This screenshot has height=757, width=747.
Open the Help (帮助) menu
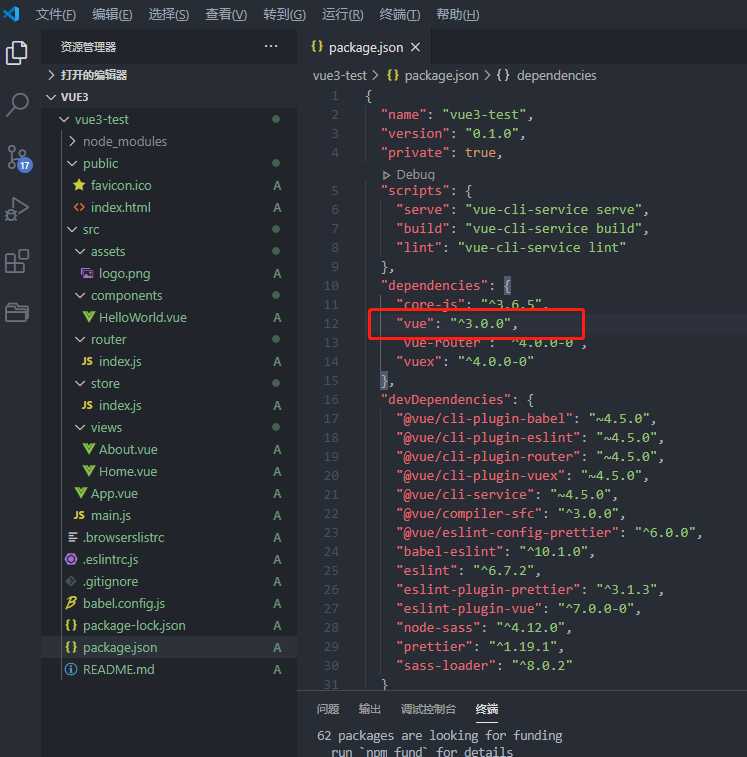457,14
